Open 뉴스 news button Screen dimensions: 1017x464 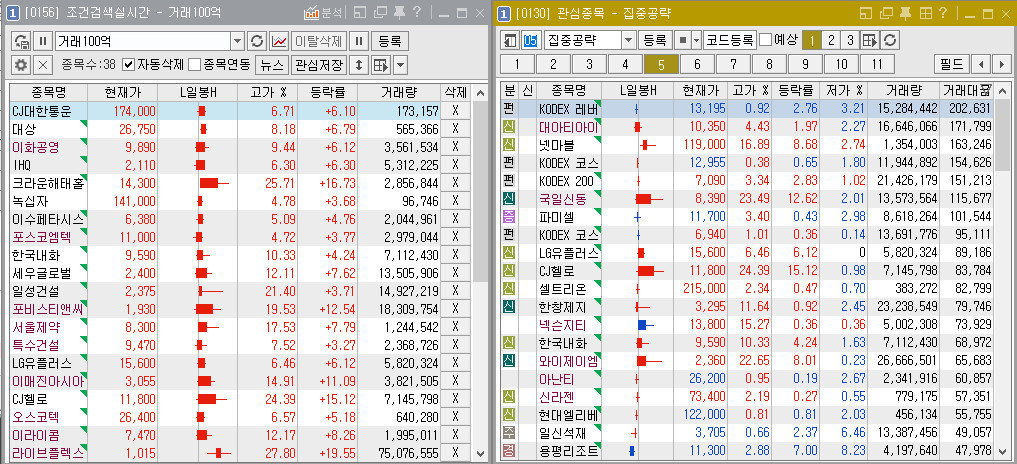273,64
